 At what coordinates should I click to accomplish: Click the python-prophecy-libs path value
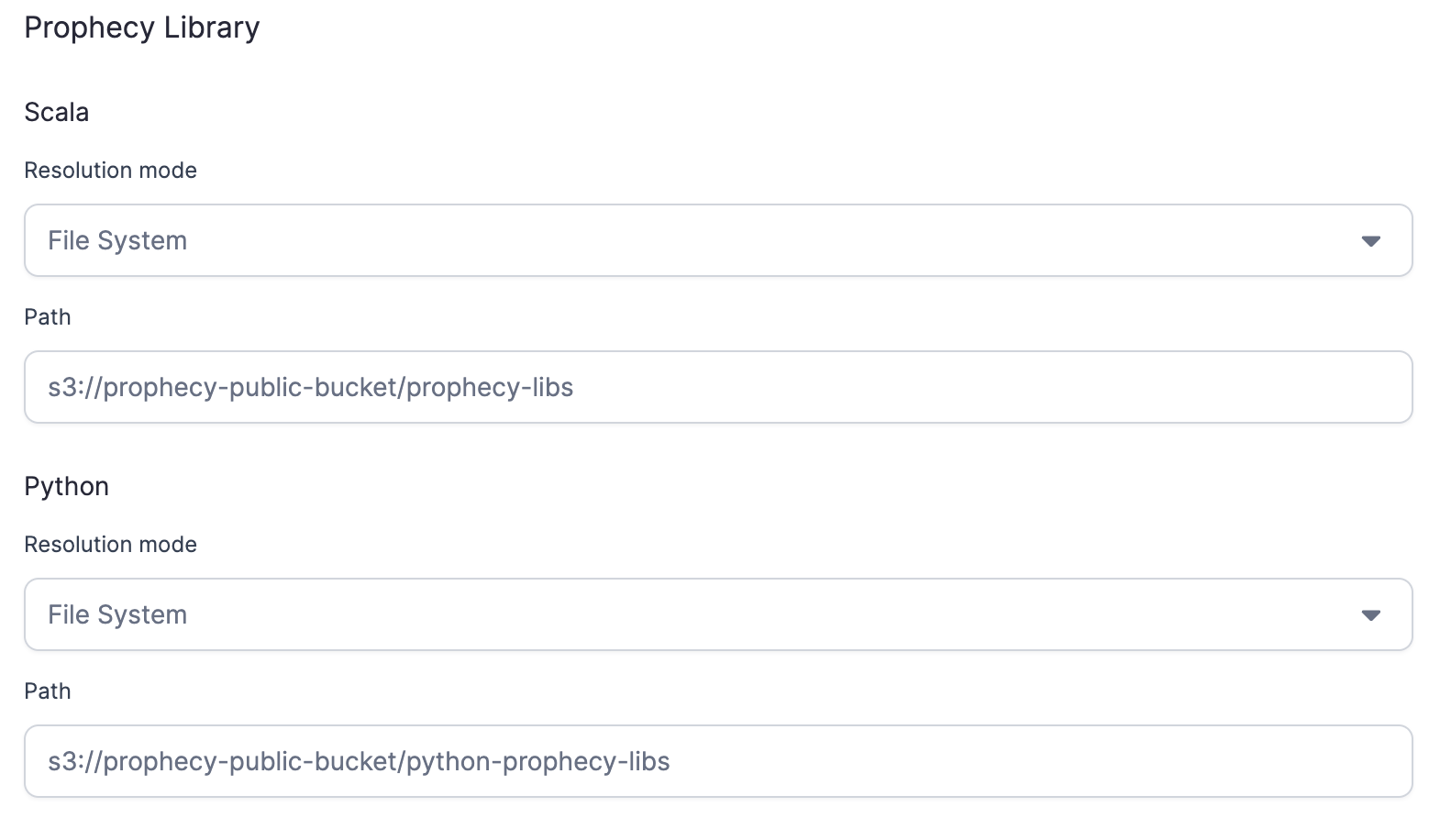(x=360, y=761)
